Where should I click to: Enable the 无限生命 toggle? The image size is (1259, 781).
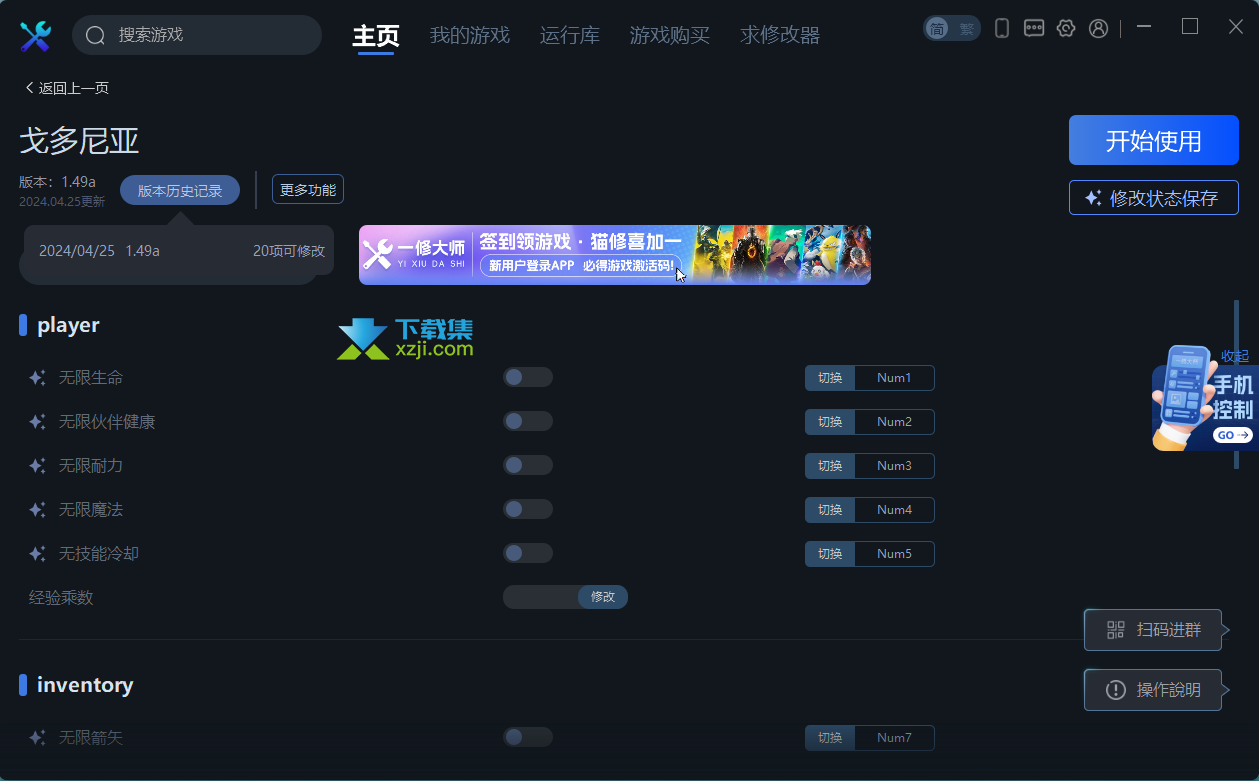528,377
